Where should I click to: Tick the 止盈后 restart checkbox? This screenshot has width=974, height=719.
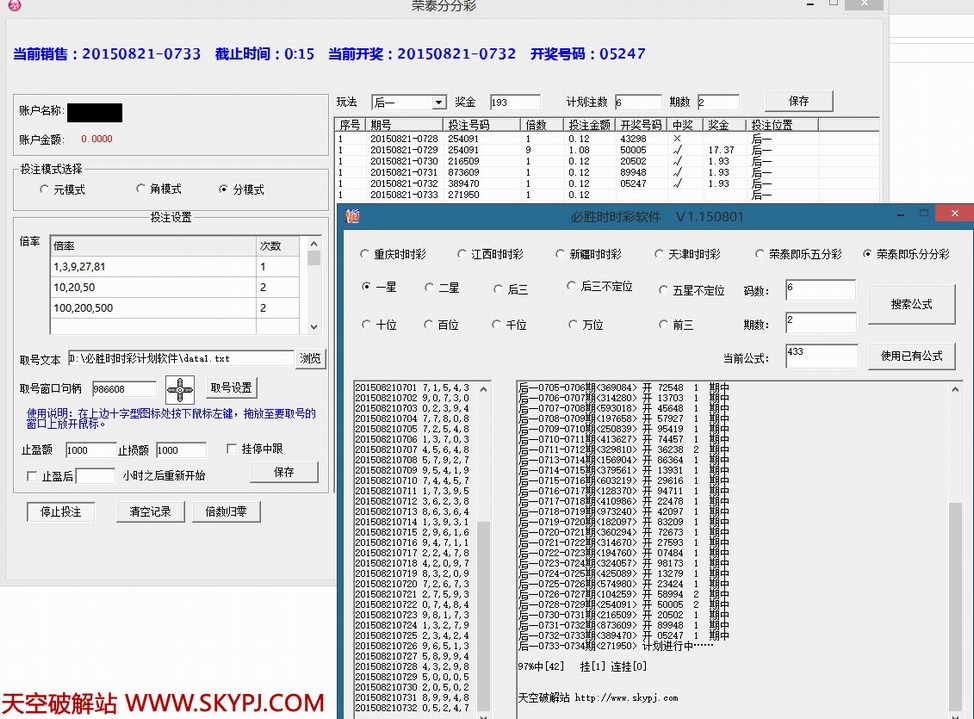32,476
